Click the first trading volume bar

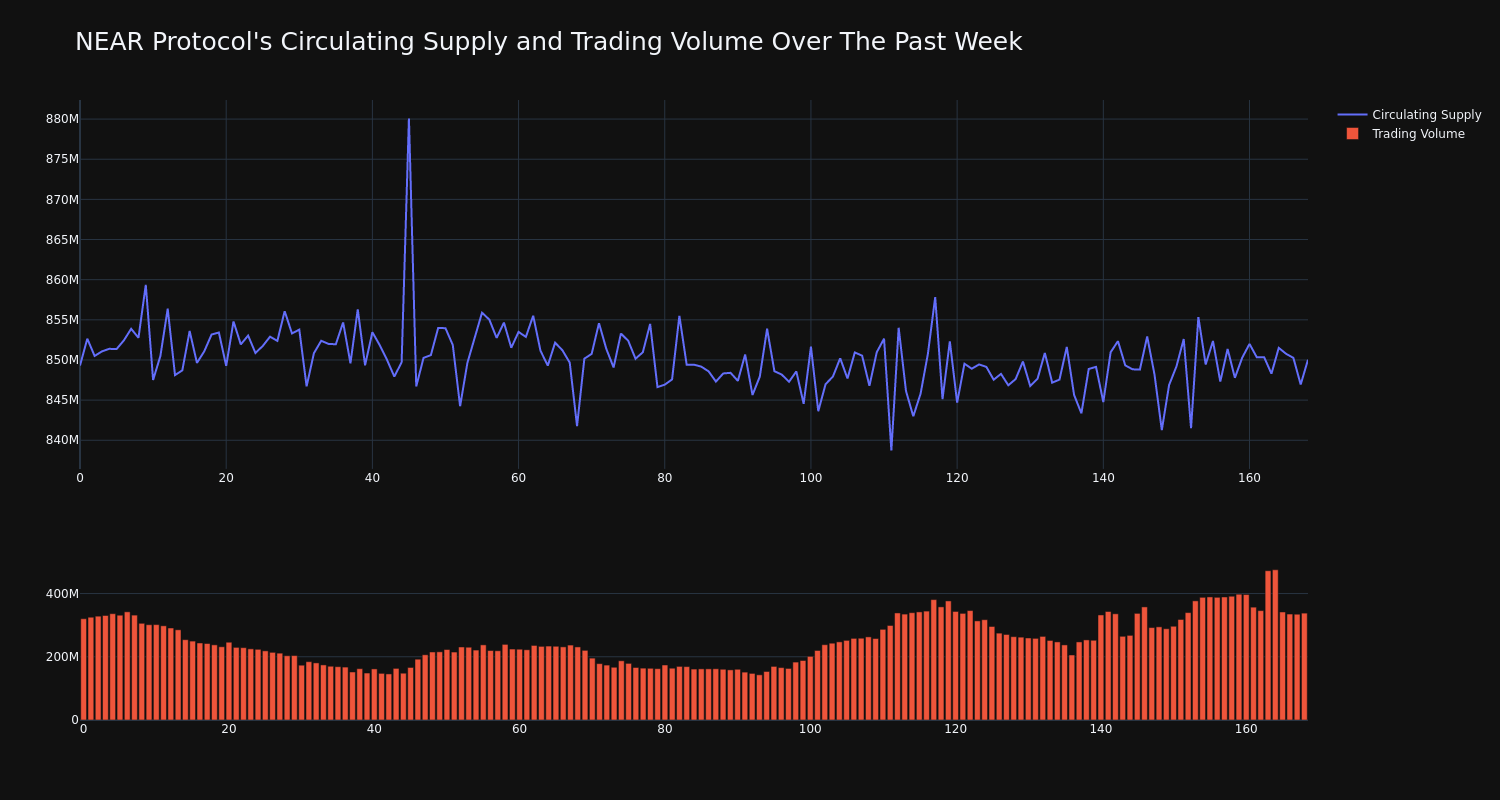pyautogui.click(x=83, y=669)
